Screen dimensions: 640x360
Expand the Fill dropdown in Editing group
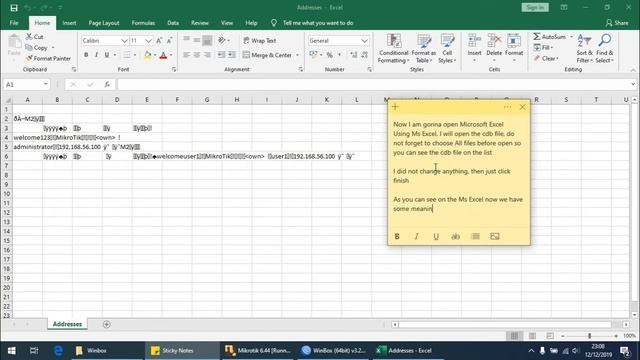pyautogui.click(x=552, y=48)
